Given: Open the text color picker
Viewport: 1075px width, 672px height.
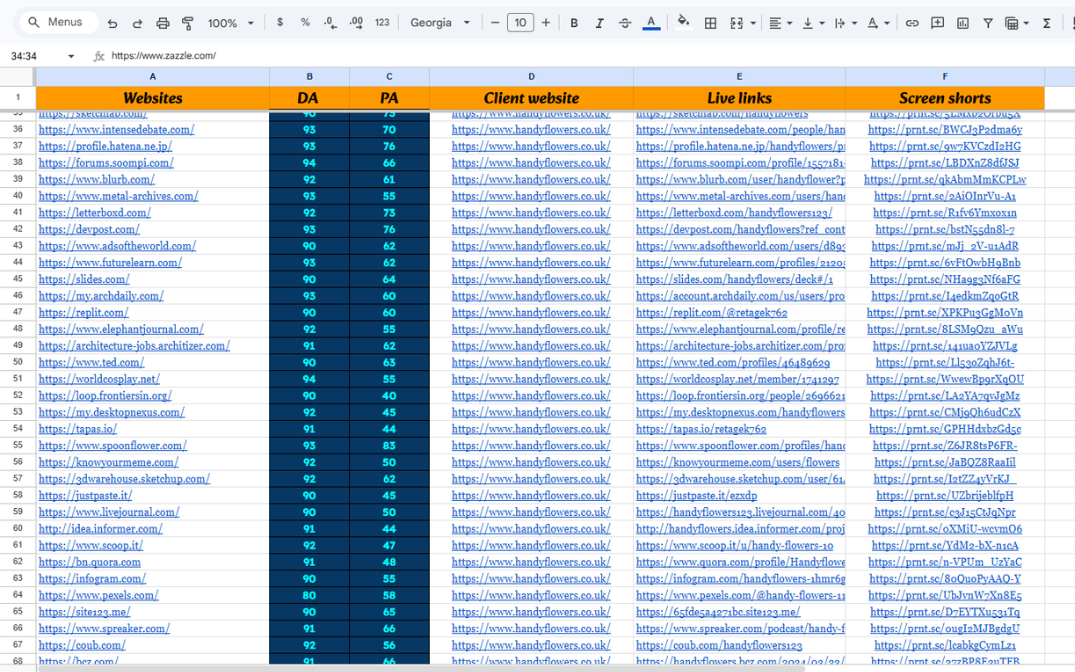Looking at the screenshot, I should click(x=651, y=23).
